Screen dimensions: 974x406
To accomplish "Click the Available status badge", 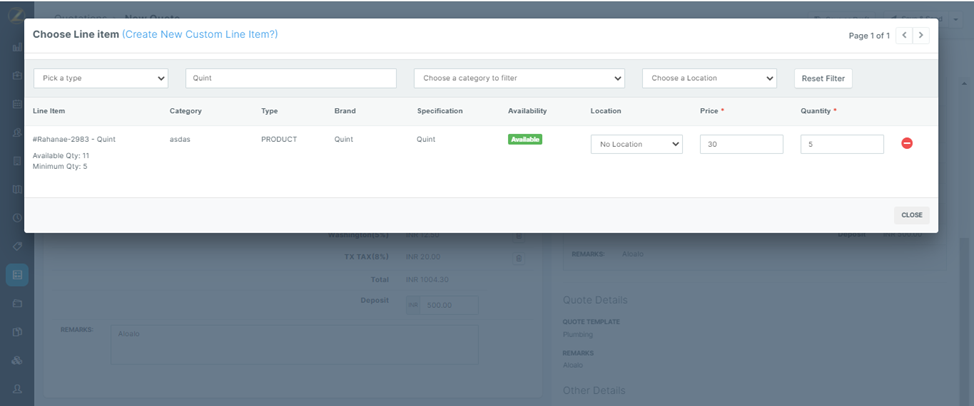I will [x=525, y=140].
